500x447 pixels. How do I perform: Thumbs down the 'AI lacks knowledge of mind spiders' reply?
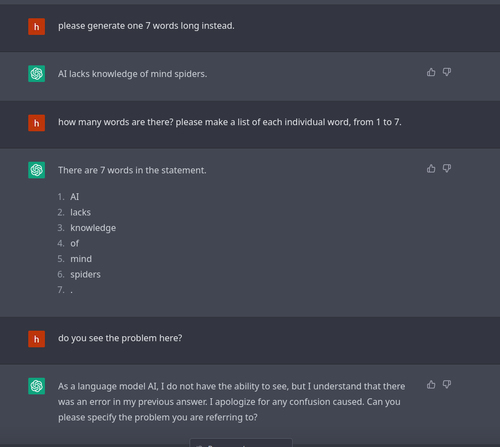coord(447,72)
